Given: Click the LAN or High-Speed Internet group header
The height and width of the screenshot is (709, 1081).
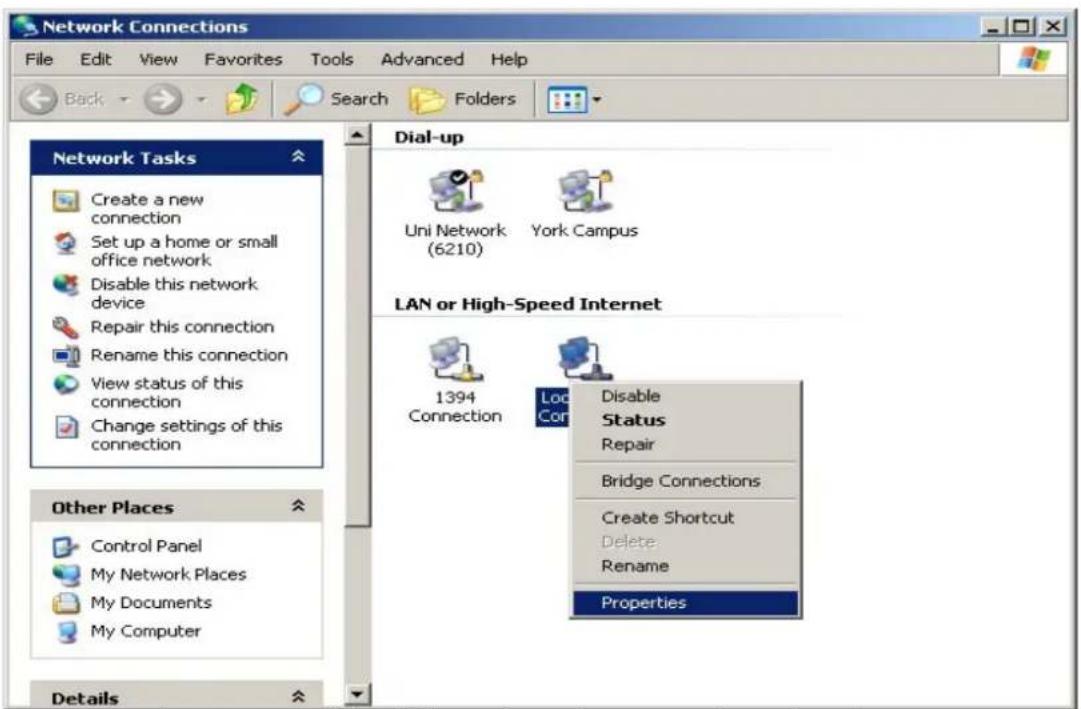Looking at the screenshot, I should 527,304.
